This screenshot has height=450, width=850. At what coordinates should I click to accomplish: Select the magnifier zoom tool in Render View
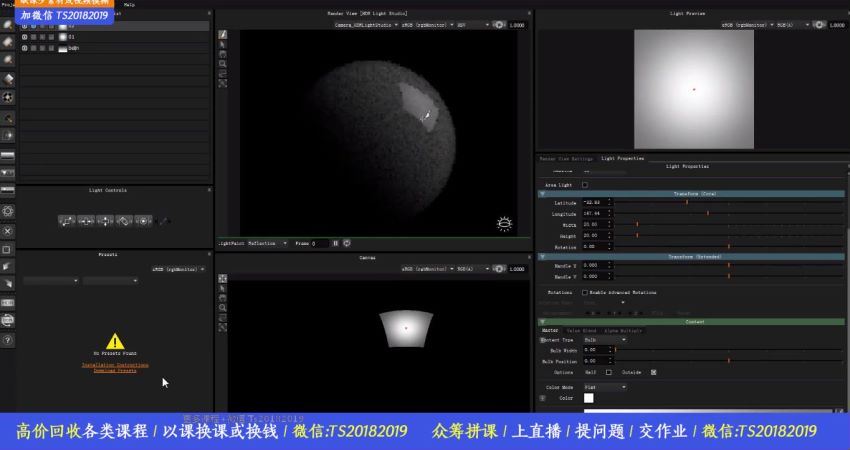pyautogui.click(x=223, y=64)
